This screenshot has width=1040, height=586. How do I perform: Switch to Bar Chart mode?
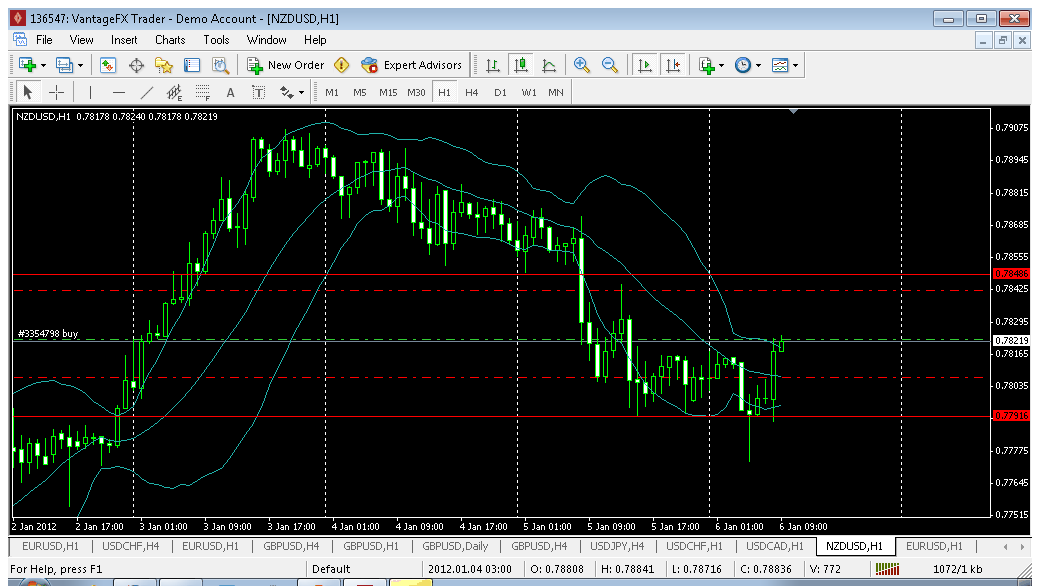point(493,65)
